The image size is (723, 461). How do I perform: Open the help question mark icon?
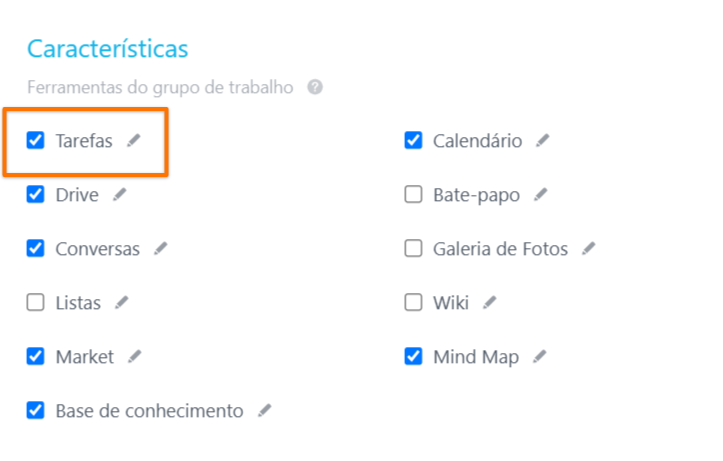(315, 87)
